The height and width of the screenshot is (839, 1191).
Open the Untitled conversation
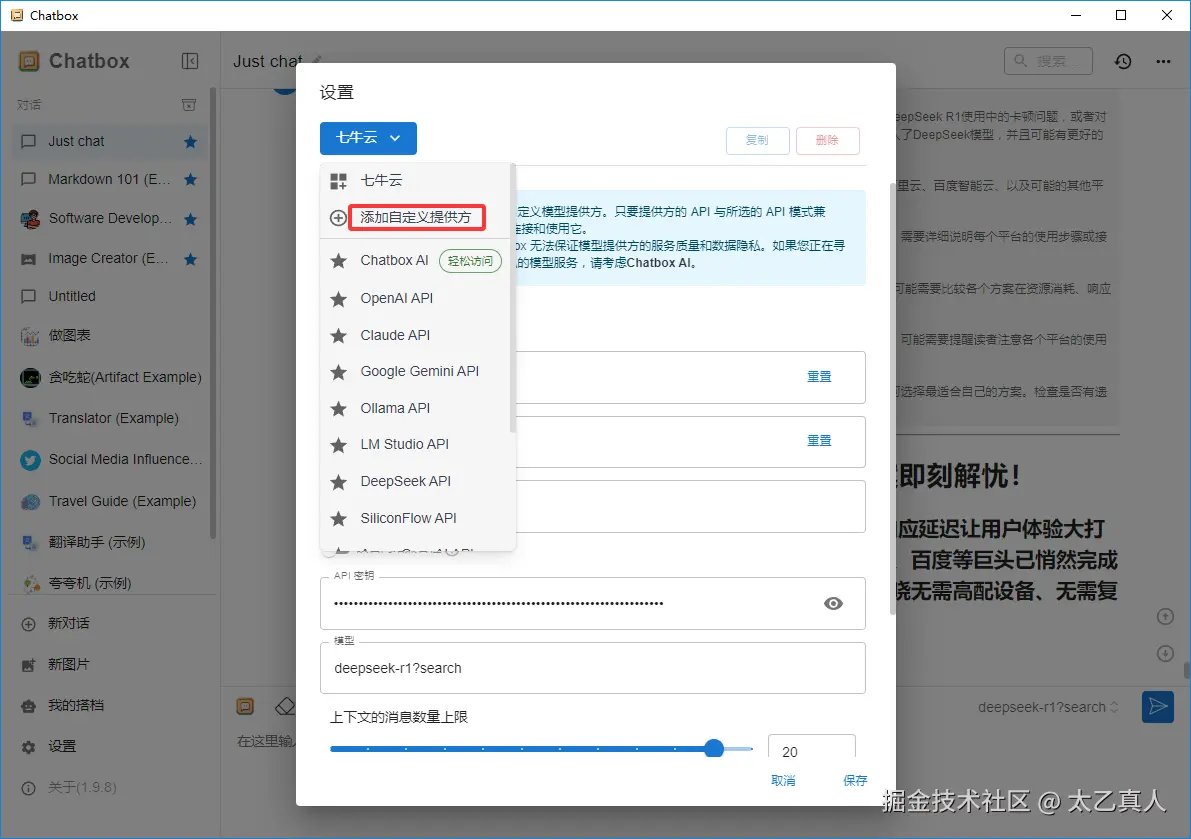(x=111, y=296)
